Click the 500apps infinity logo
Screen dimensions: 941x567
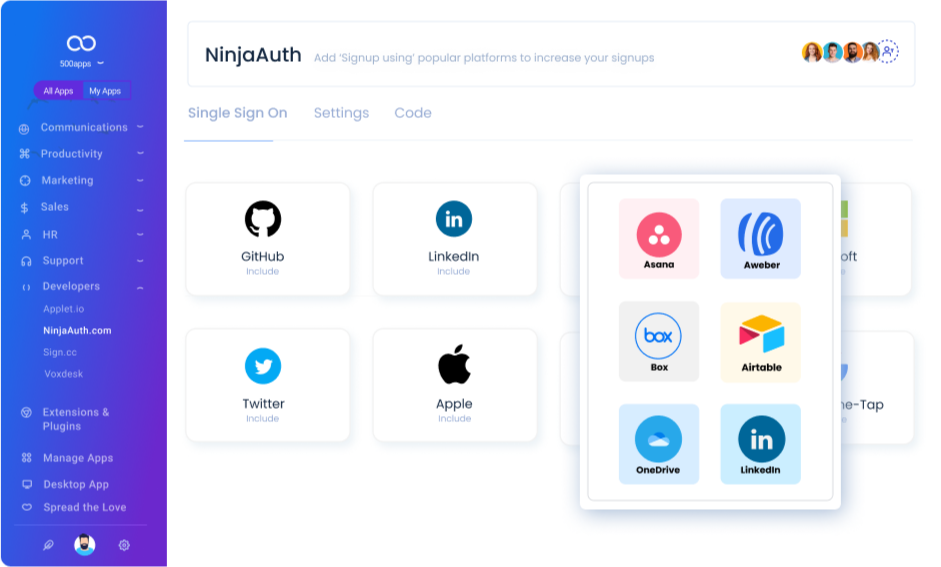pyautogui.click(x=81, y=43)
